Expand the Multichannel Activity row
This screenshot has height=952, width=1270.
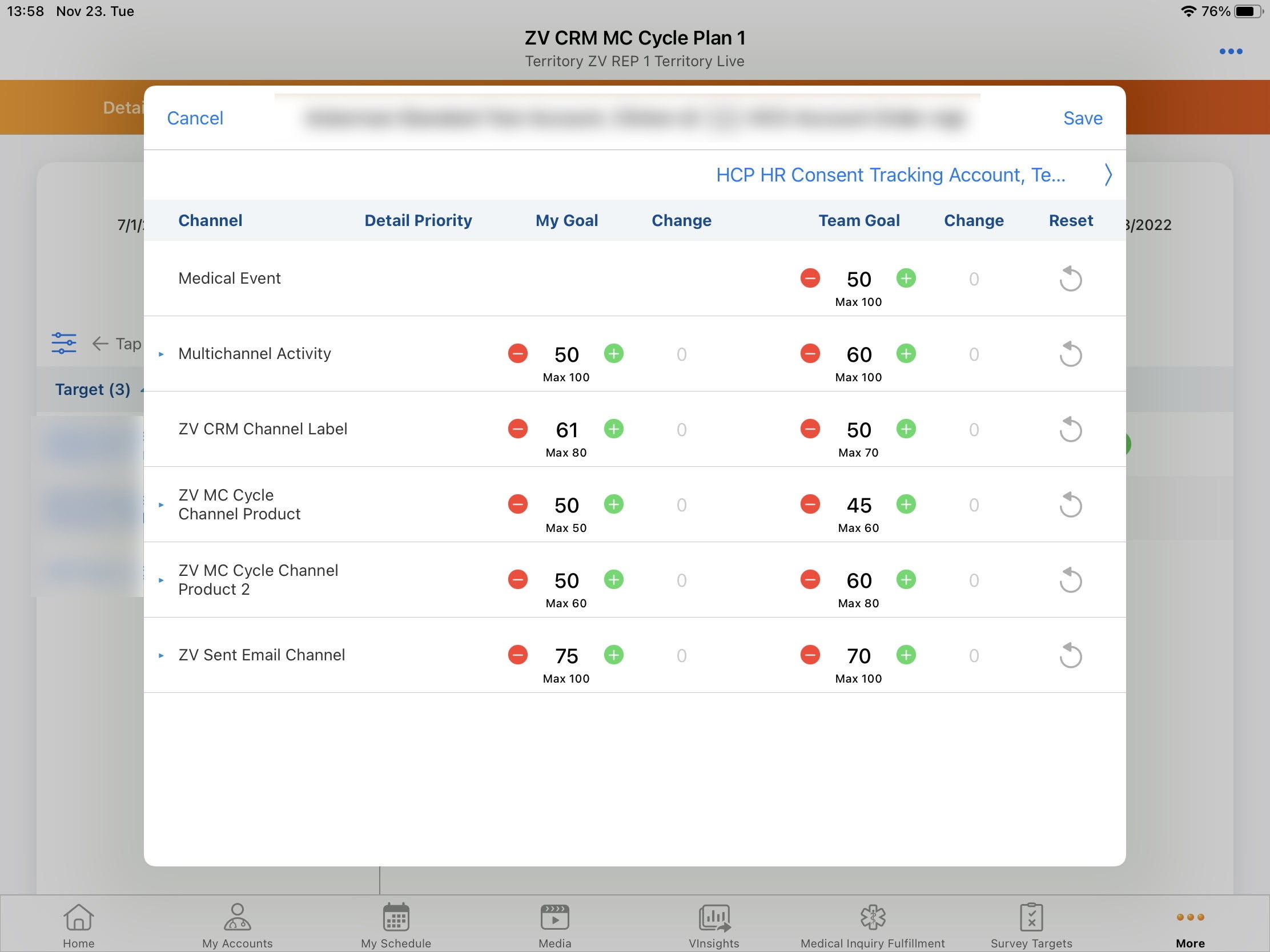pos(162,354)
